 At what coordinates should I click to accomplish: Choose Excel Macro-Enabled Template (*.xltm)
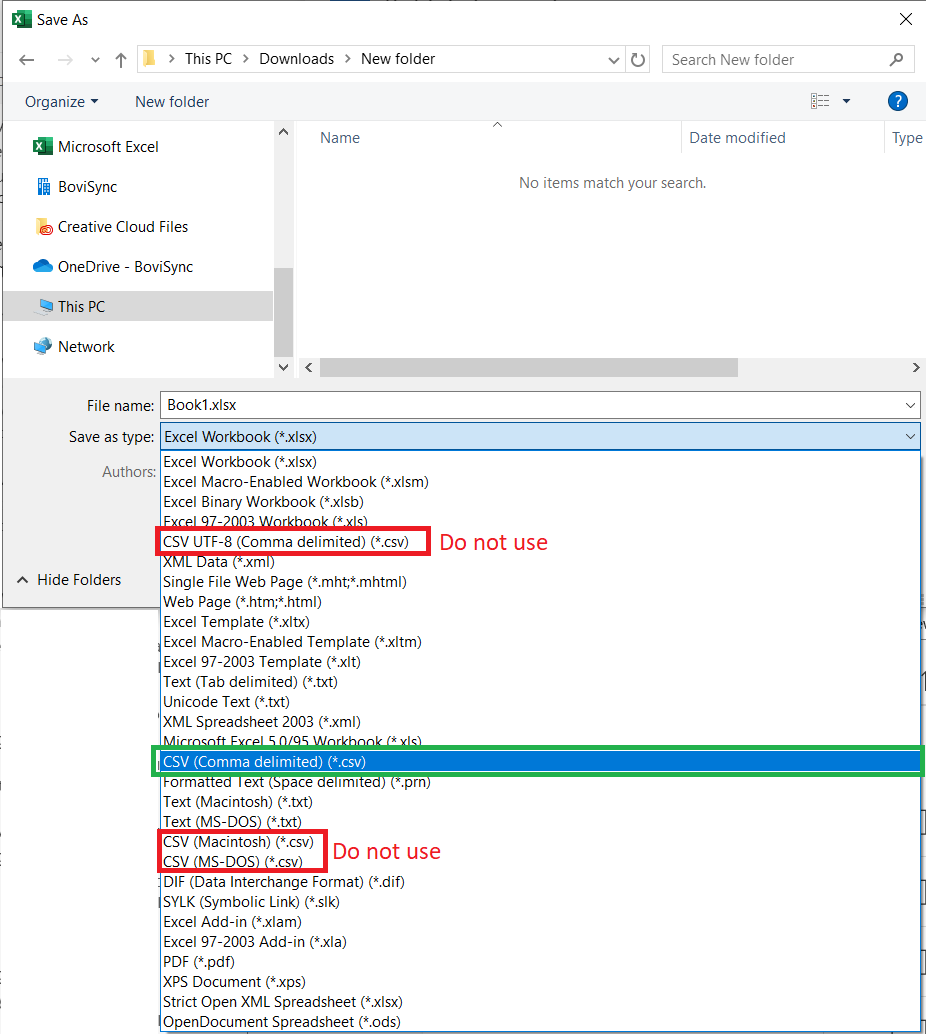(541, 642)
